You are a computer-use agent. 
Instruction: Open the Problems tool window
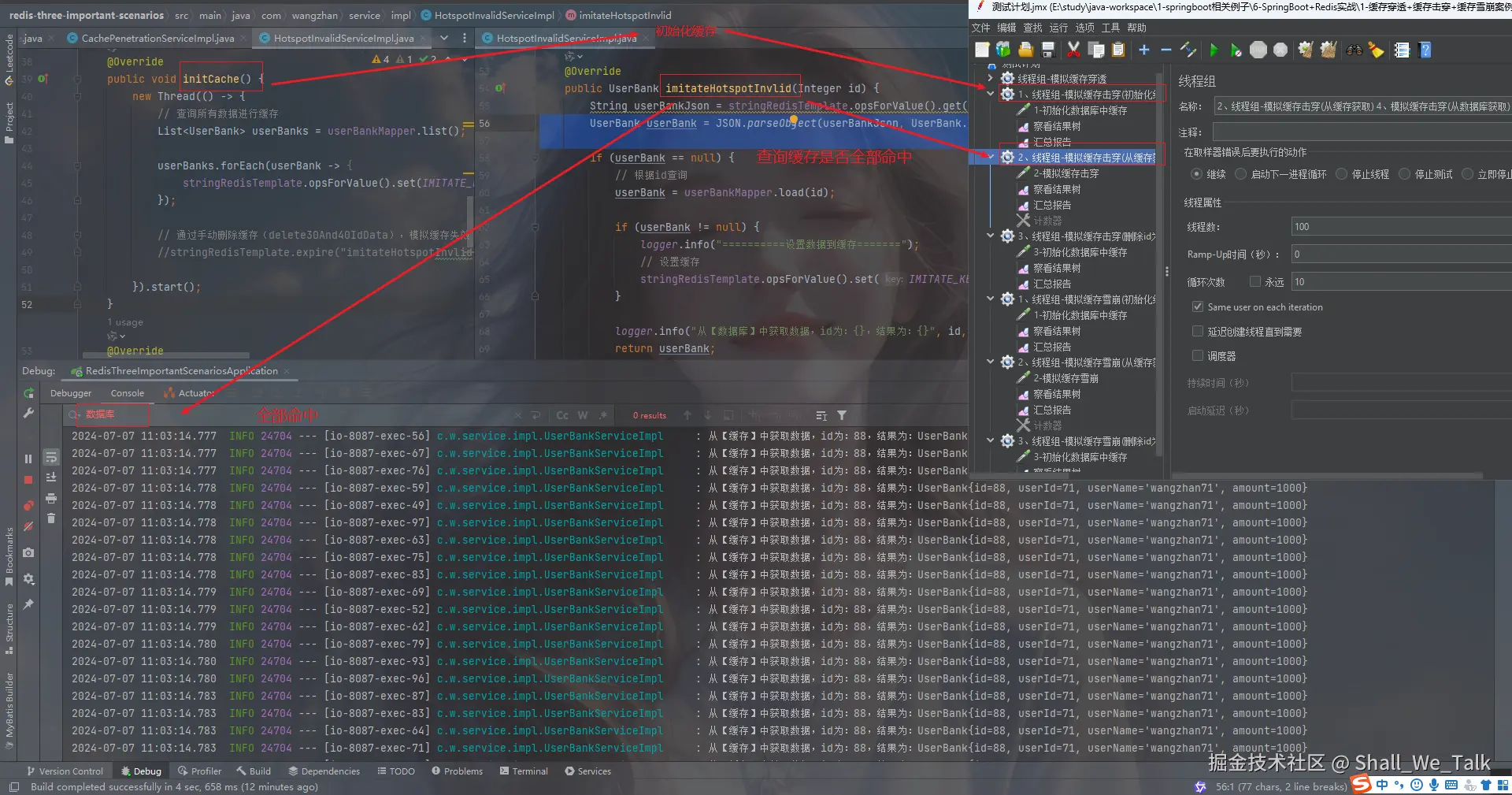457,771
